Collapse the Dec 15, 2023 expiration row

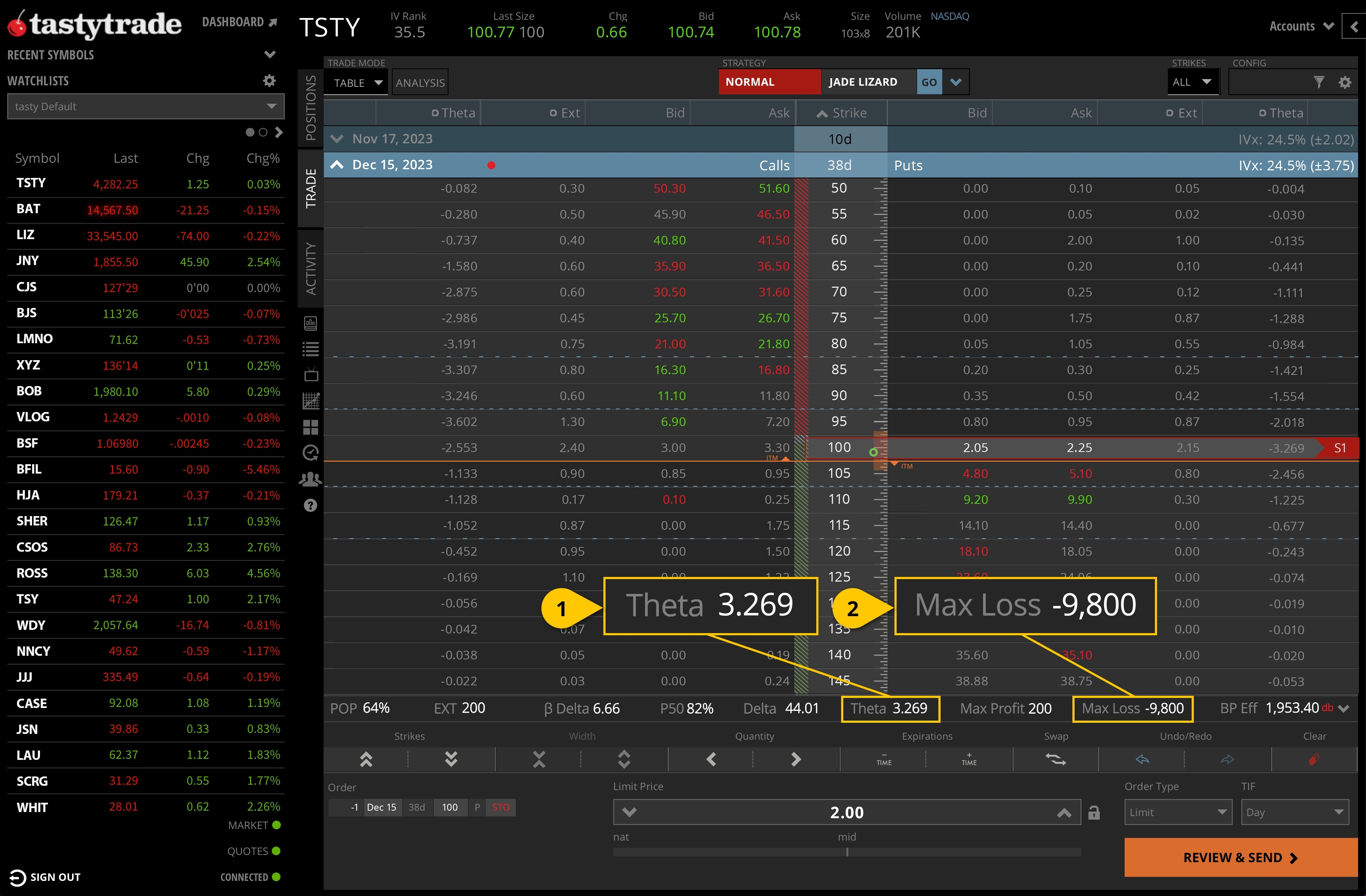pos(338,165)
